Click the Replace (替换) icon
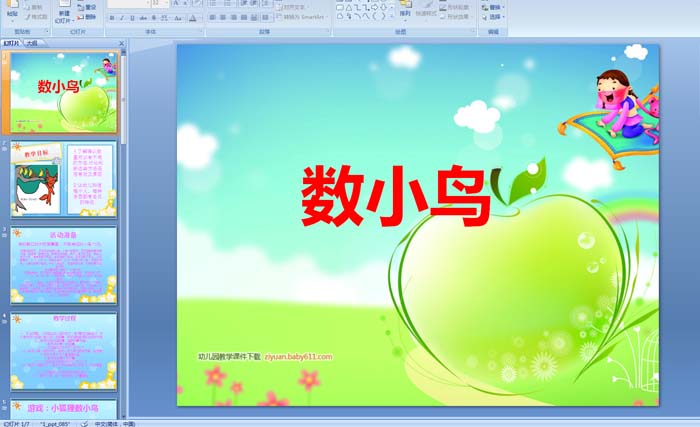 (491, 7)
